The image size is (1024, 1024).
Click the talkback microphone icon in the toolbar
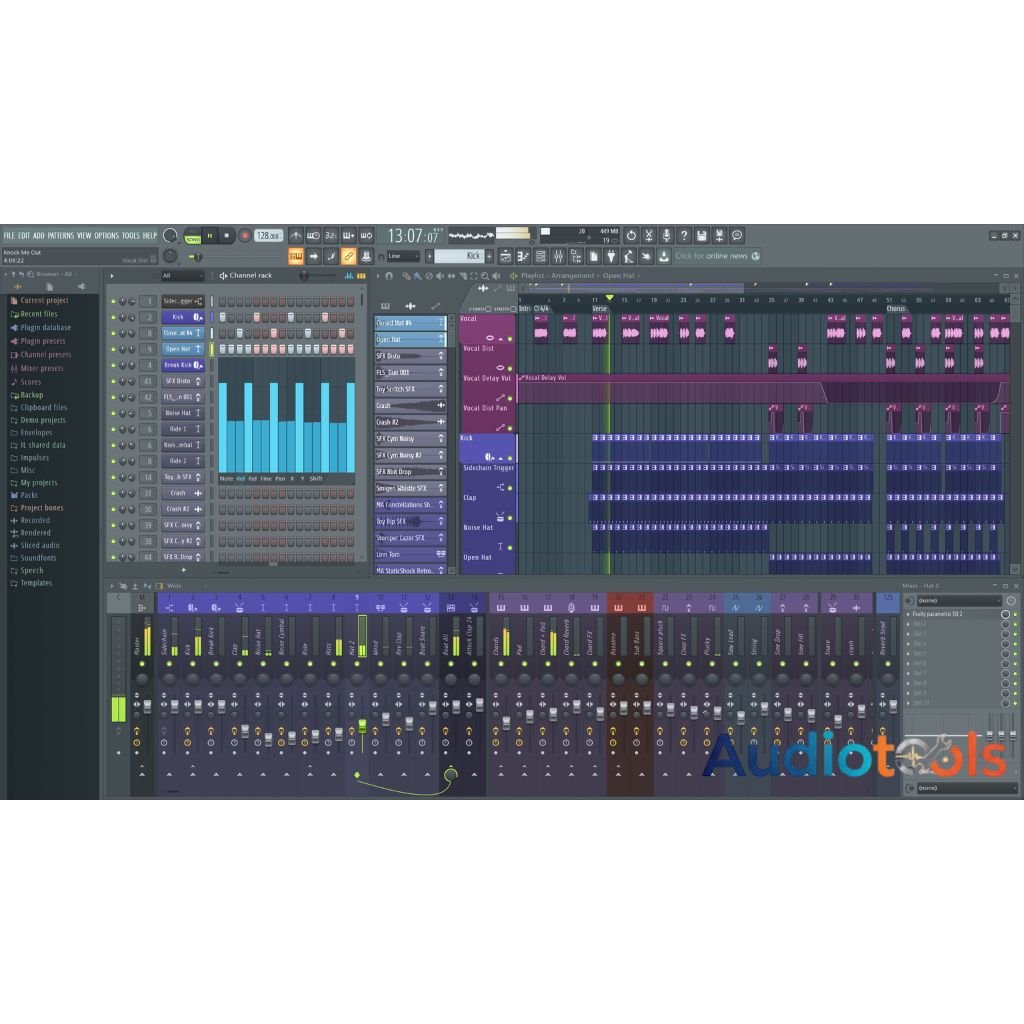tap(666, 235)
